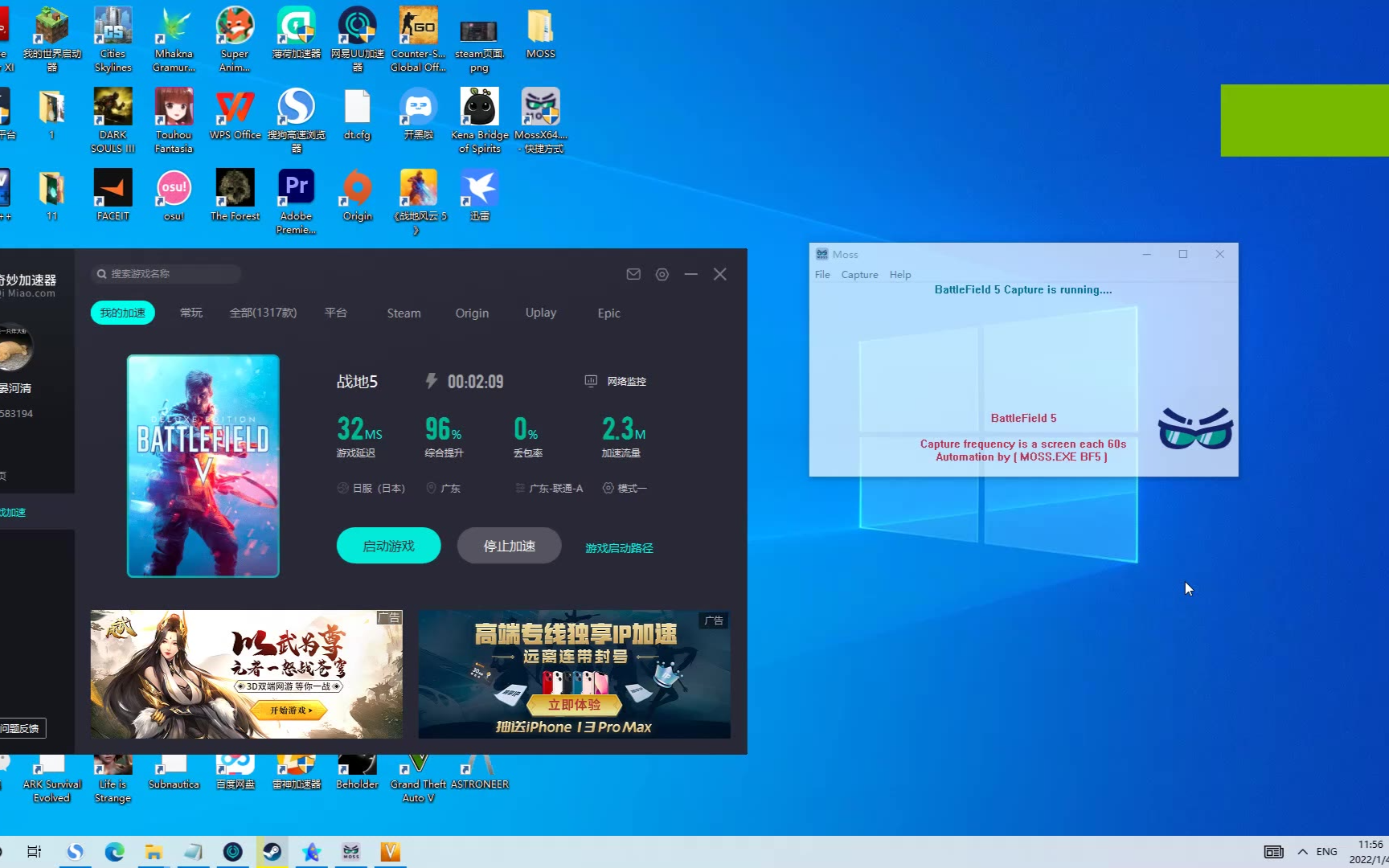Image resolution: width=1389 pixels, height=868 pixels.
Task: Select the 我的加速 tab
Action: click(123, 313)
